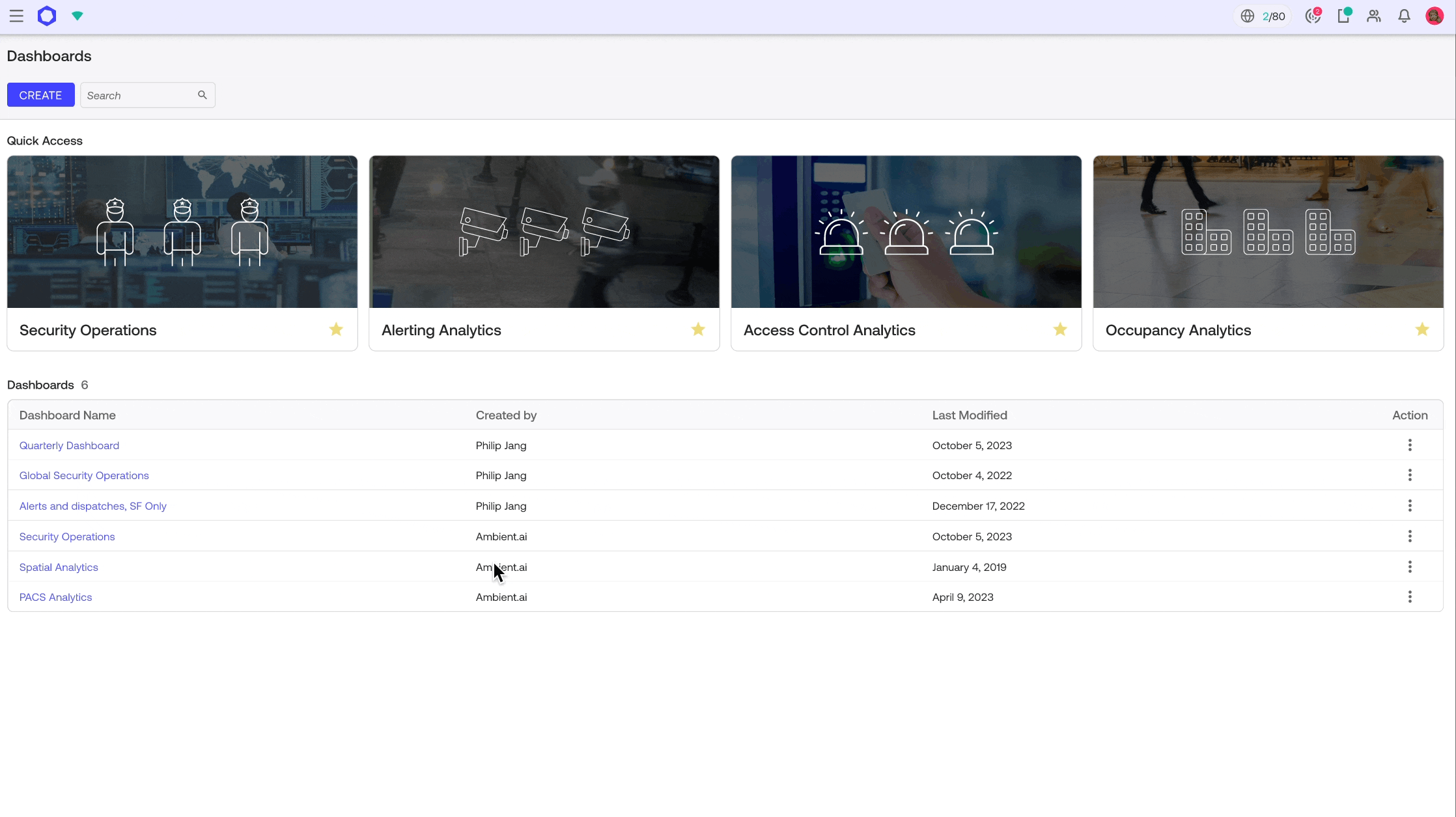The image size is (1456, 817).
Task: Open the hamburger navigation menu
Action: (x=16, y=16)
